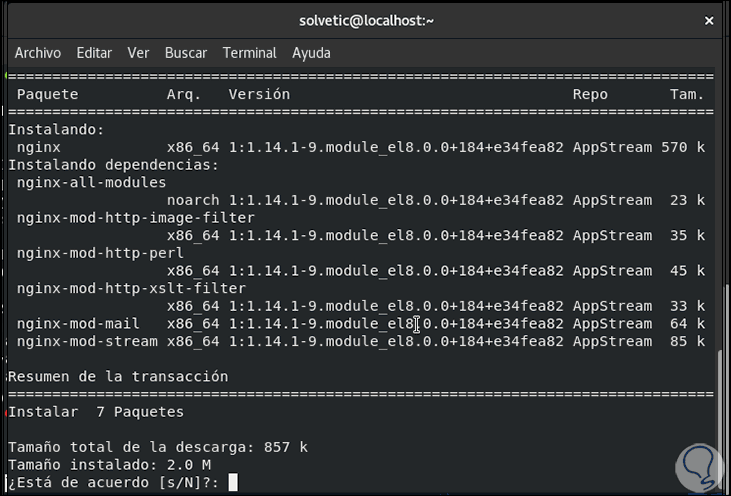The height and width of the screenshot is (496, 731).
Task: Click the 'Resumen de la transacción' heading
Action: click(118, 377)
